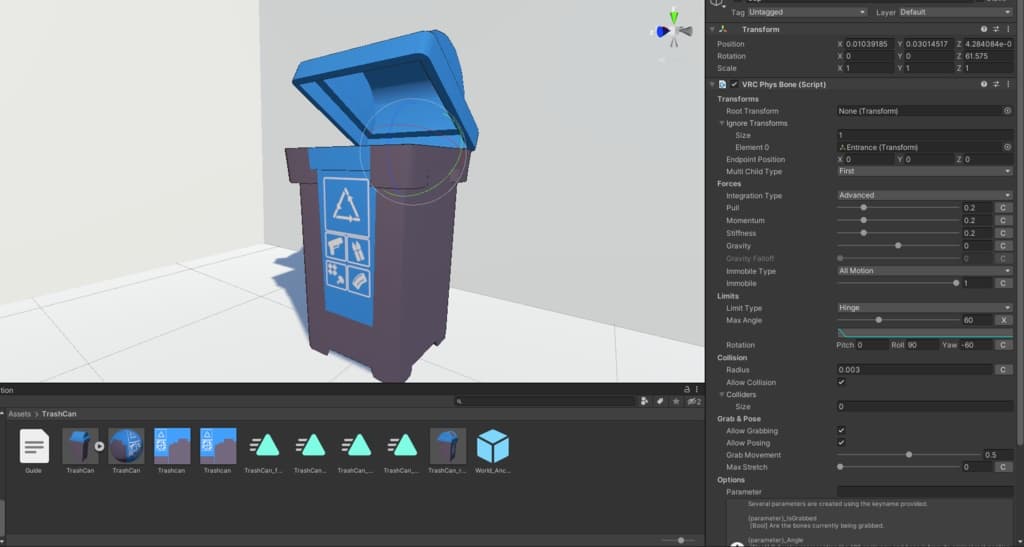This screenshot has height=547, width=1024.
Task: Select the material sphere TrashCan asset
Action: pos(126,446)
